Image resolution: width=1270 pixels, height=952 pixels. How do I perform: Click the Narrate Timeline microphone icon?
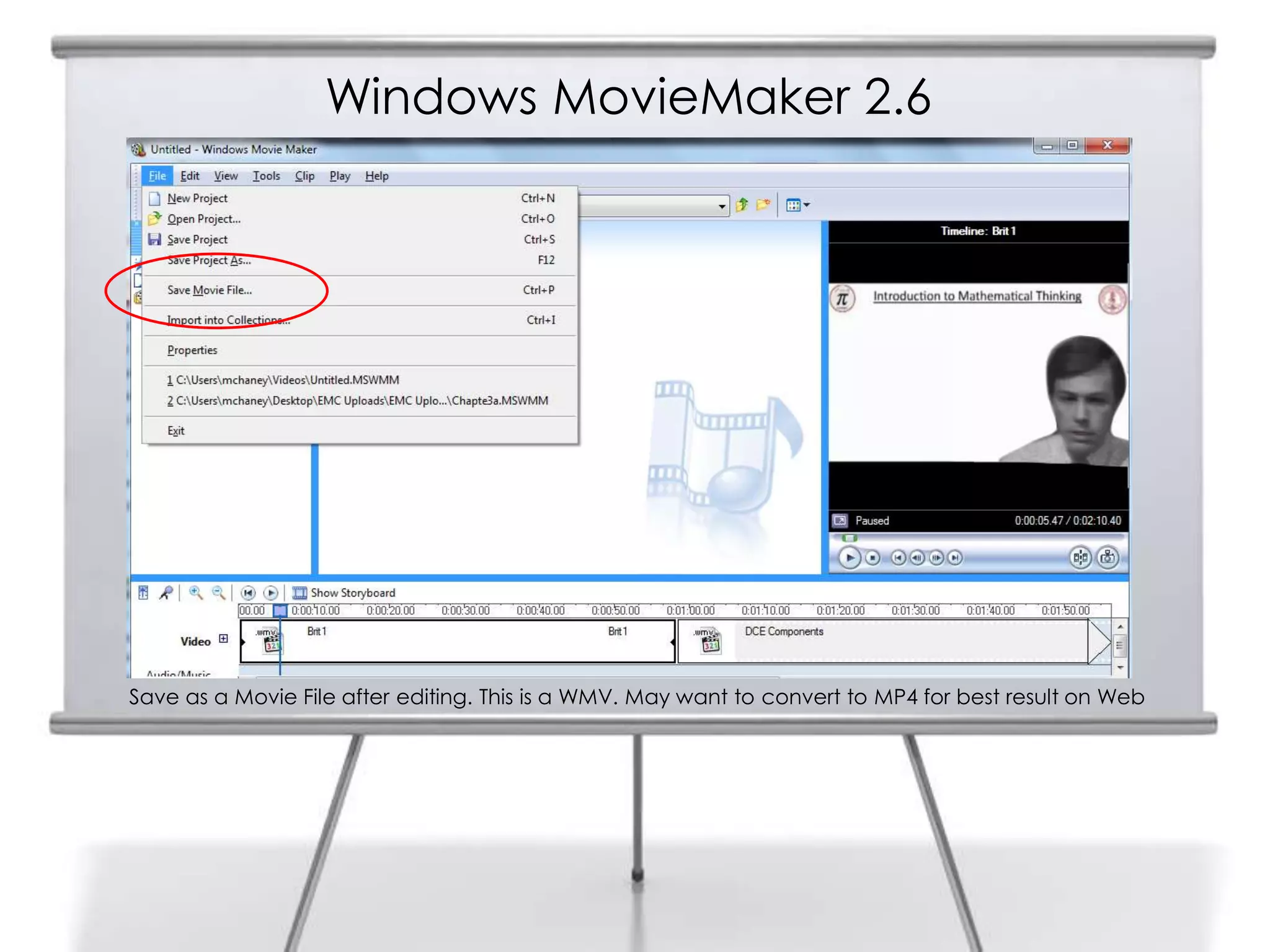tap(166, 593)
